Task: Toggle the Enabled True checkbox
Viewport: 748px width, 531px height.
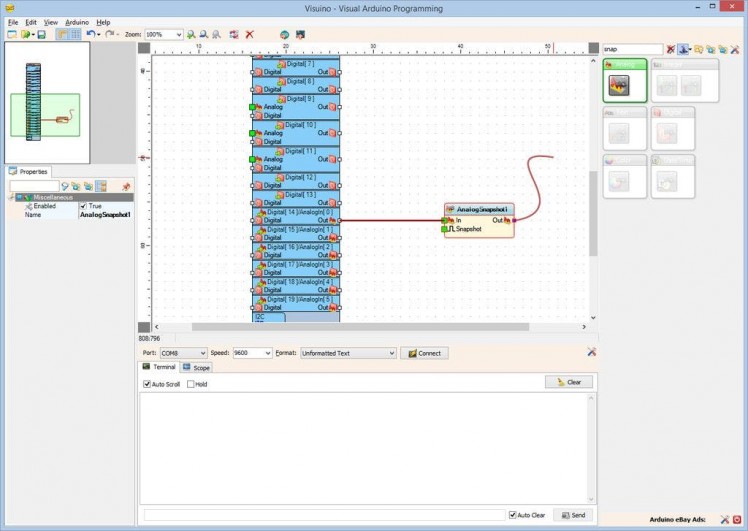Action: point(83,206)
